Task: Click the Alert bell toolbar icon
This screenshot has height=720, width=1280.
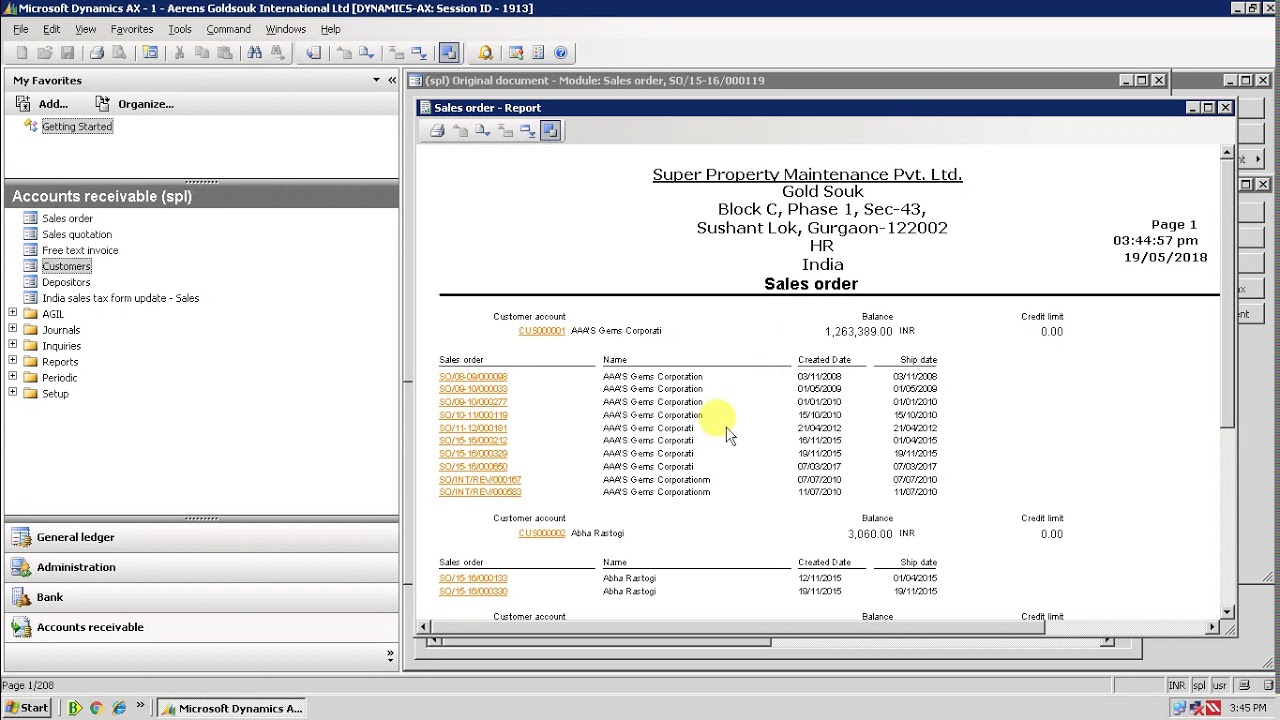Action: (485, 53)
